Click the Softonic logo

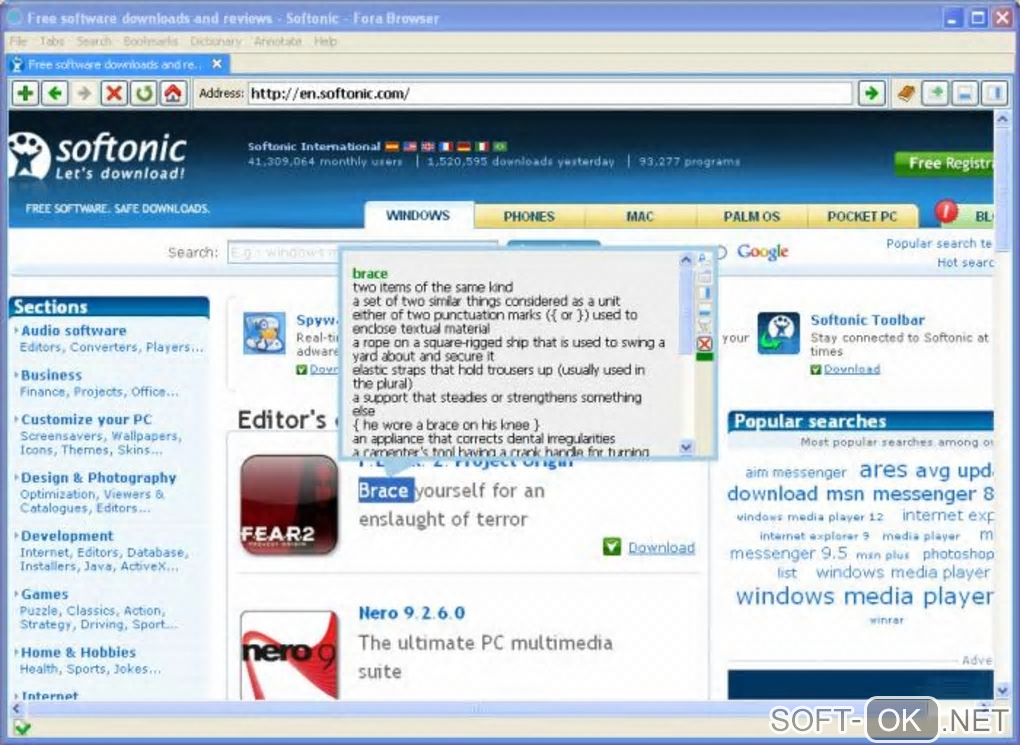tap(98, 156)
